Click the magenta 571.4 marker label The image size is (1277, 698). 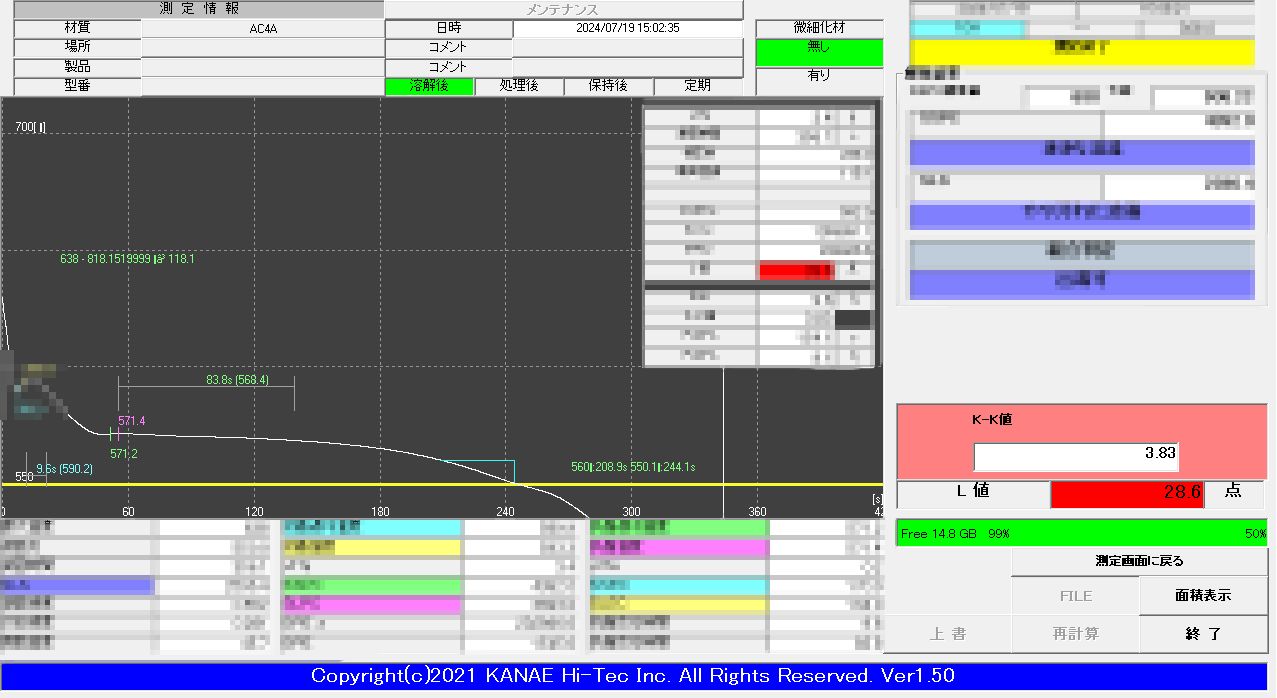[132, 421]
